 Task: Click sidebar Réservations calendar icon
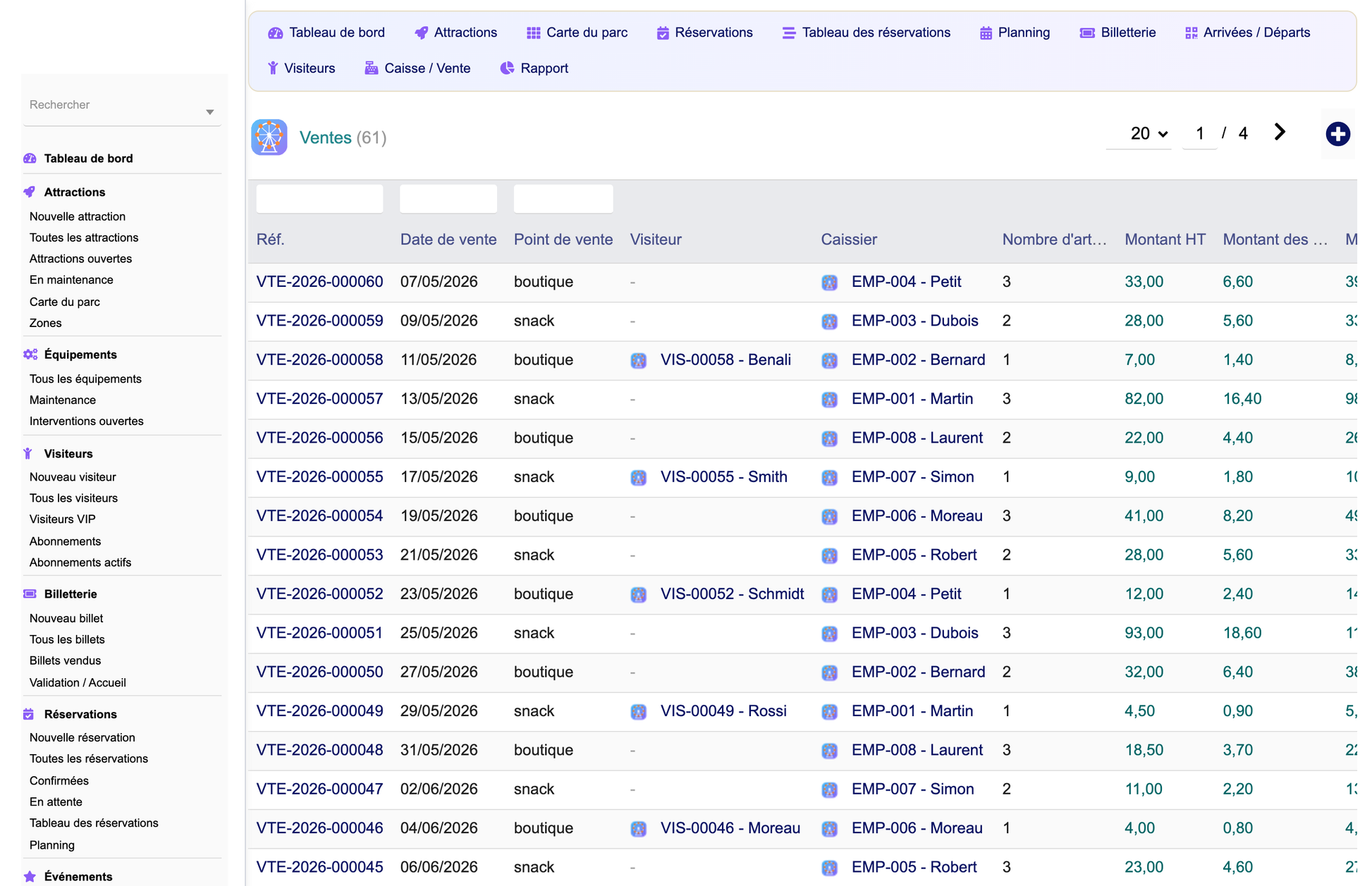click(x=29, y=714)
